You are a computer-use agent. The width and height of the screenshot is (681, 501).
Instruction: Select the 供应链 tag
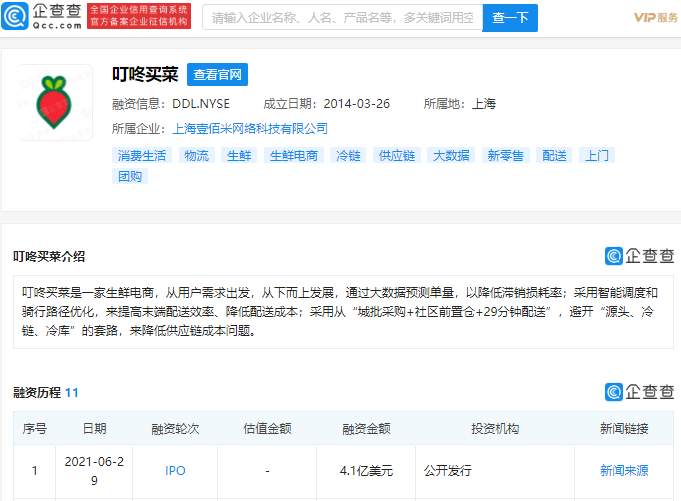(396, 156)
